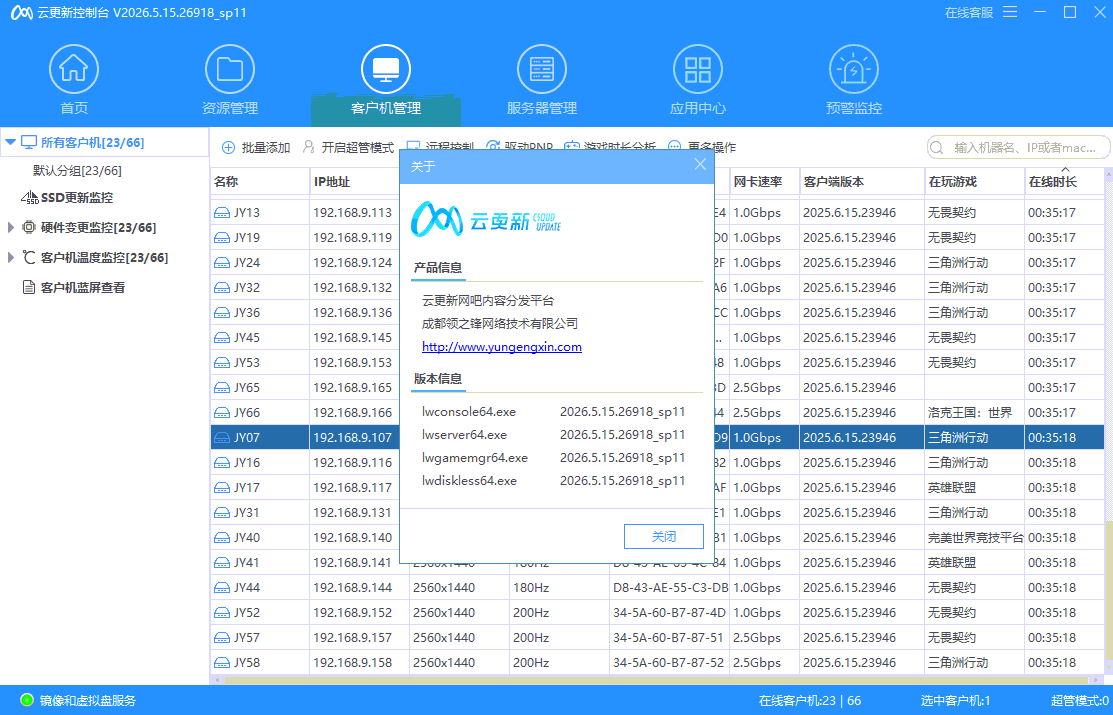This screenshot has width=1113, height=715.
Task: Click the machine name search field
Action: [x=1019, y=148]
